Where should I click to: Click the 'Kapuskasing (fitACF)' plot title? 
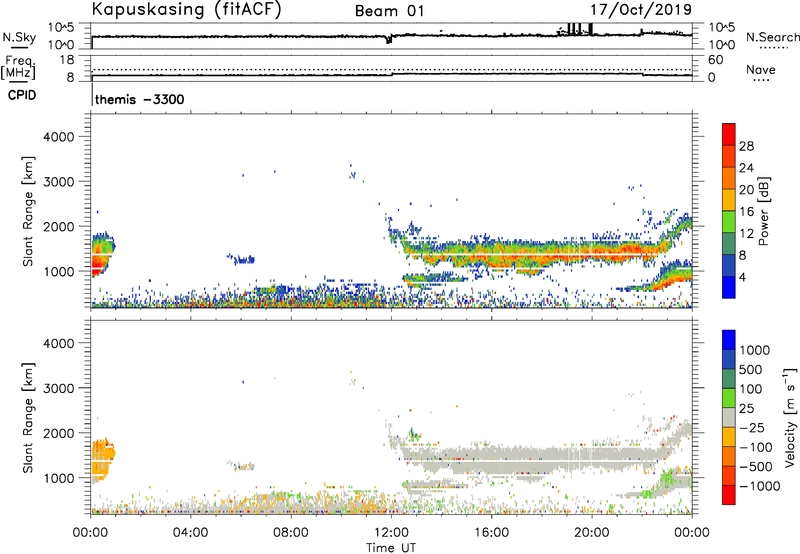[x=186, y=10]
